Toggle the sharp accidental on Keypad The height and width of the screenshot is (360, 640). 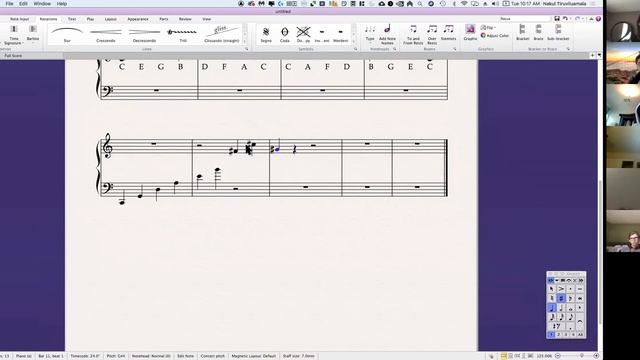pos(561,298)
